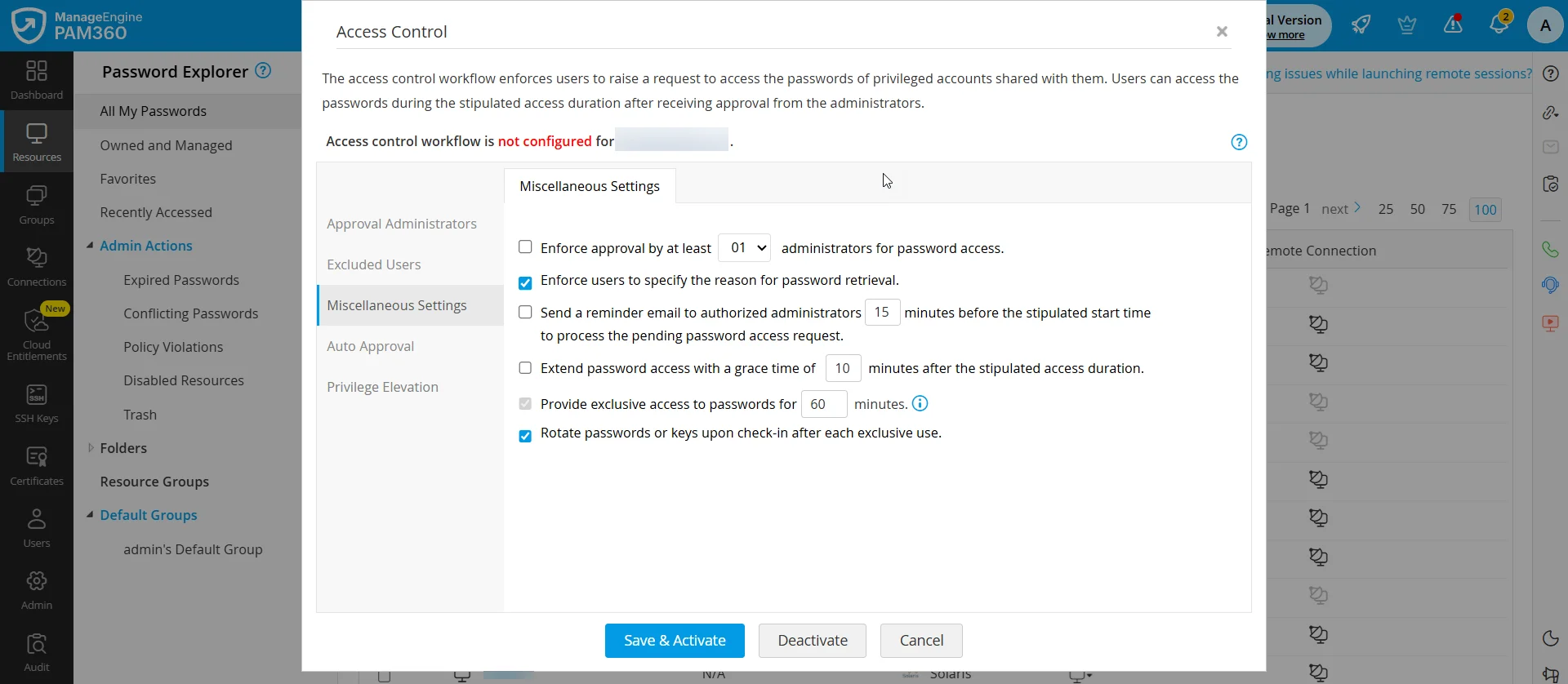
Task: Open notifications bell in the header
Action: 1499,24
